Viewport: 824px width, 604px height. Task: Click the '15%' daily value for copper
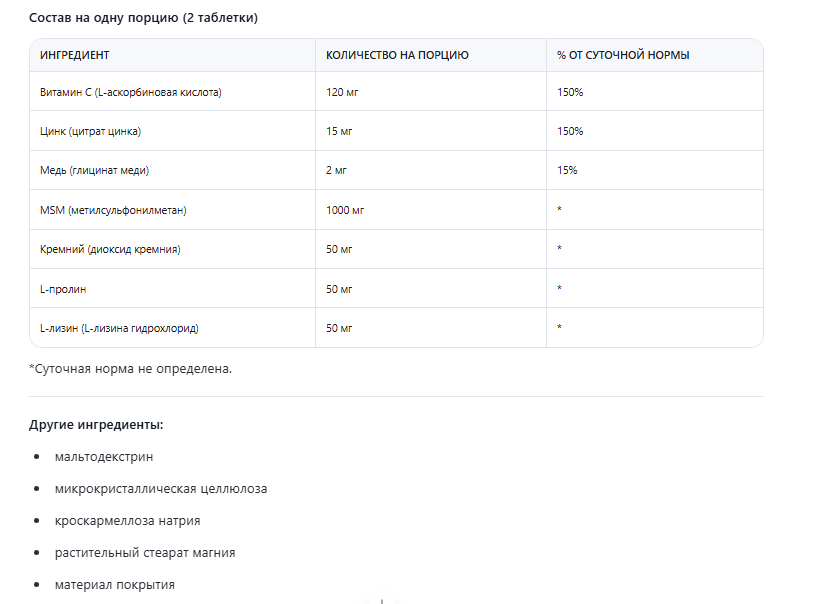coord(567,170)
